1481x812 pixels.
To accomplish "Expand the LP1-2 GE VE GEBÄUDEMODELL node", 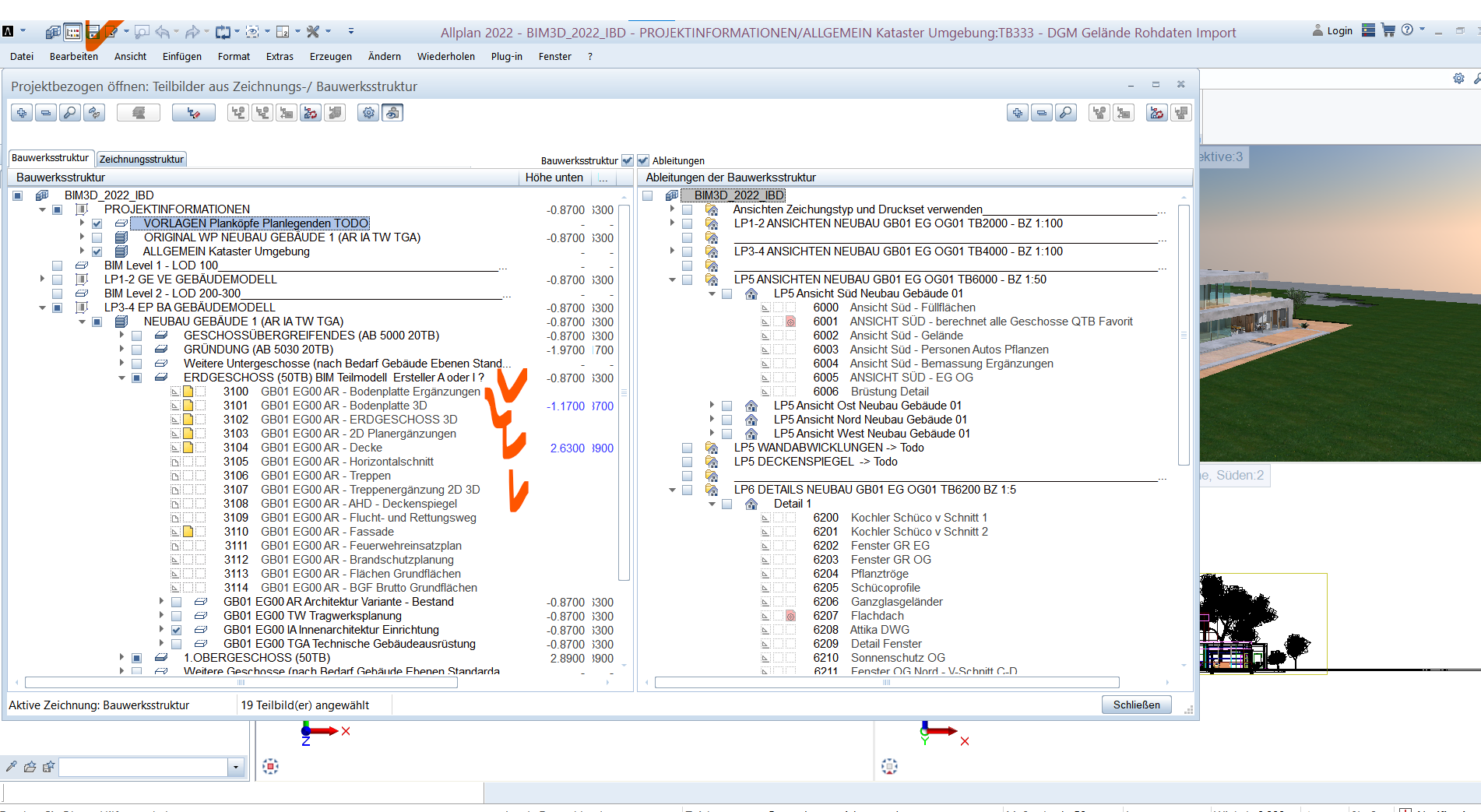I will [43, 279].
